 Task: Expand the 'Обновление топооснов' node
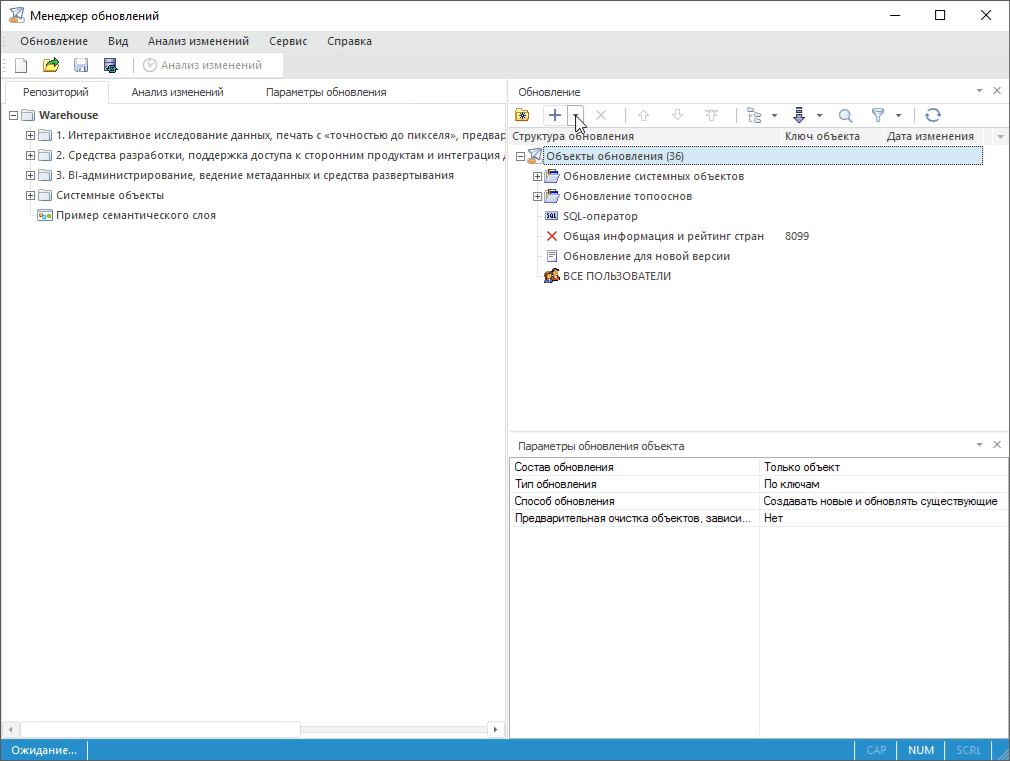point(537,197)
